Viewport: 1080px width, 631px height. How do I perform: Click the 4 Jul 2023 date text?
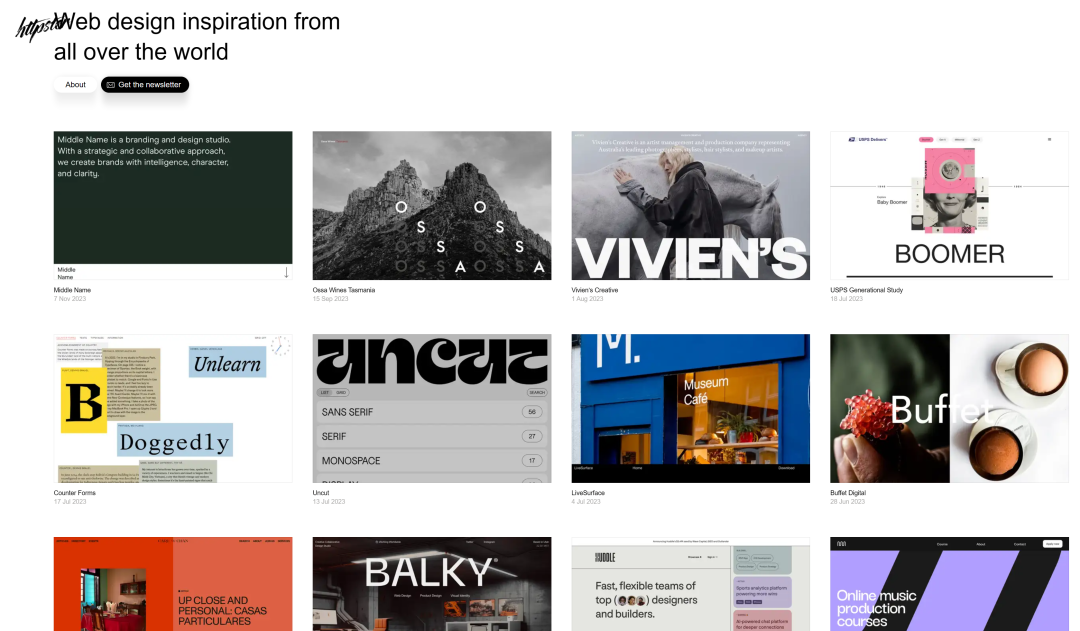tap(586, 501)
